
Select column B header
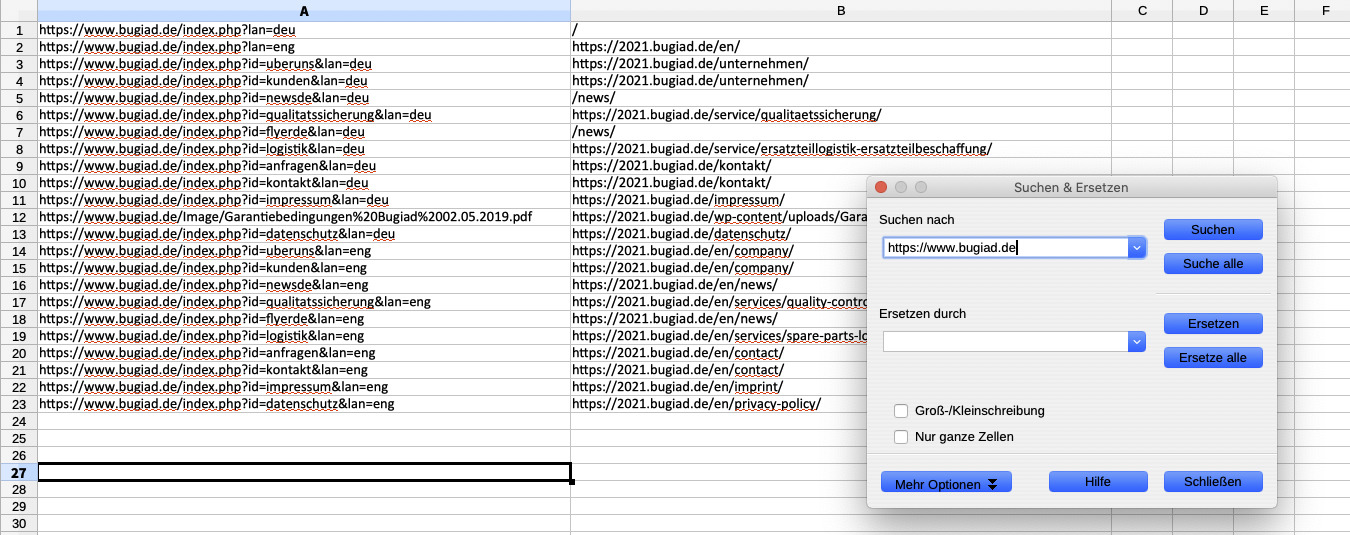tap(841, 11)
